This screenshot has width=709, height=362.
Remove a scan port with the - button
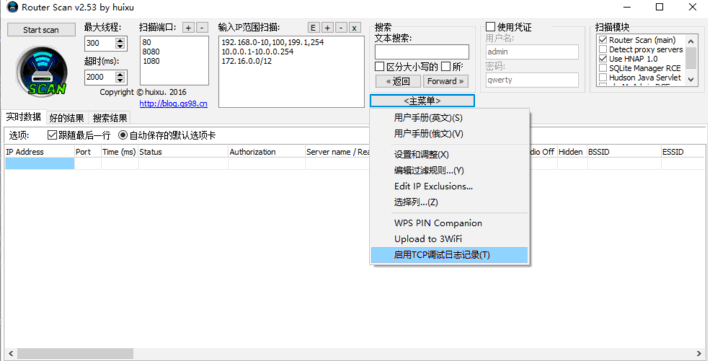coord(202,28)
